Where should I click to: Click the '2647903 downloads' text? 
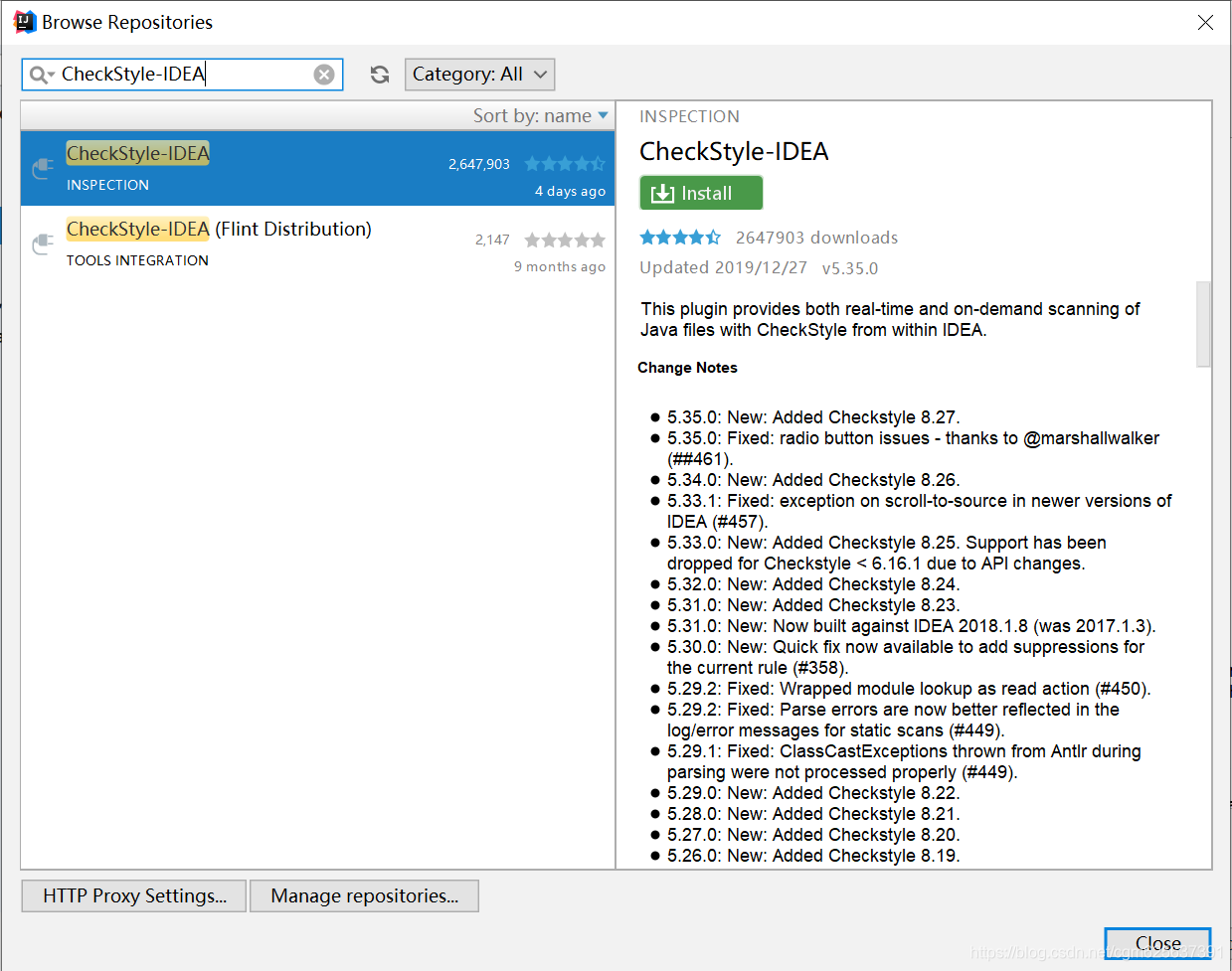[x=816, y=238]
